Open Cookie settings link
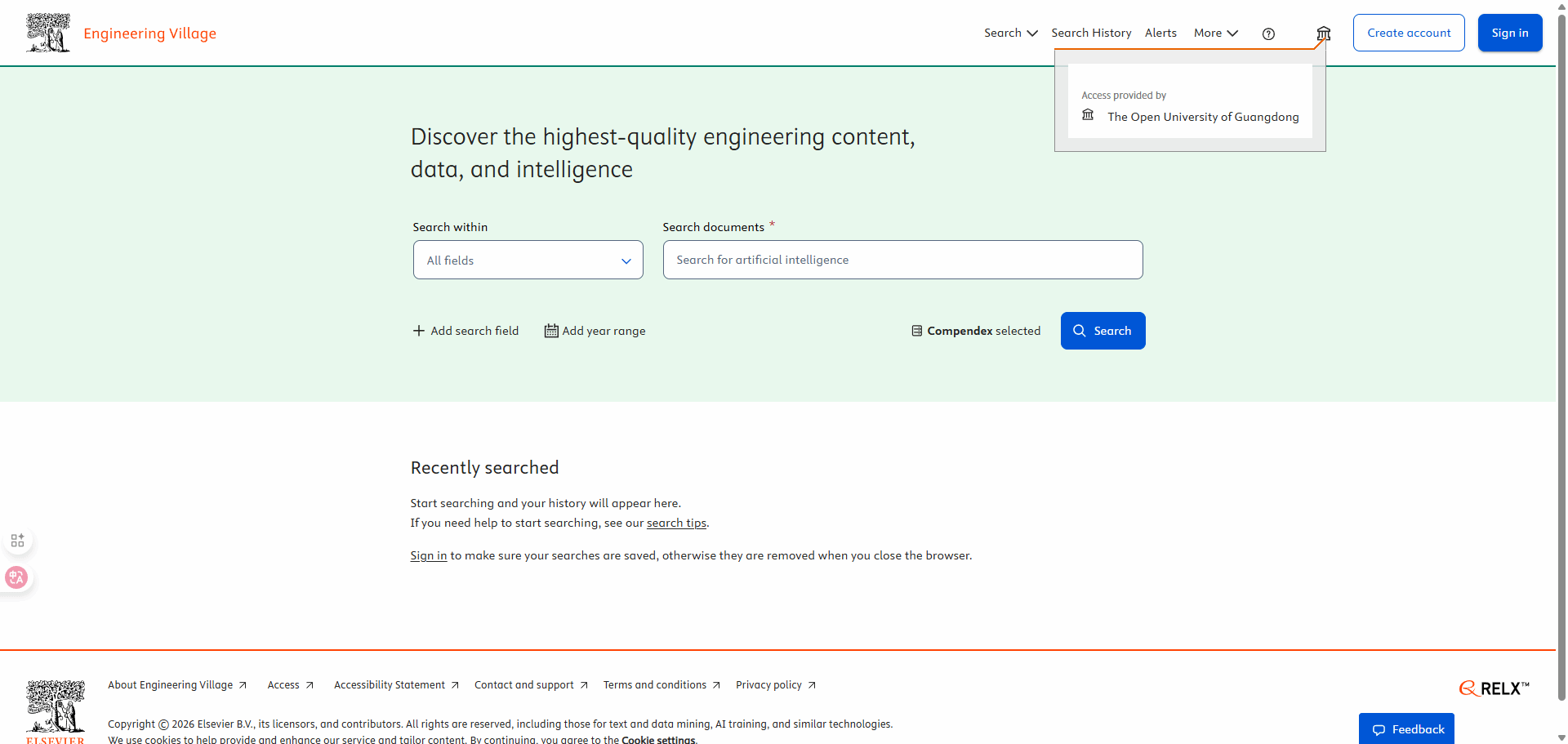Image resolution: width=1568 pixels, height=744 pixels. tap(658, 739)
